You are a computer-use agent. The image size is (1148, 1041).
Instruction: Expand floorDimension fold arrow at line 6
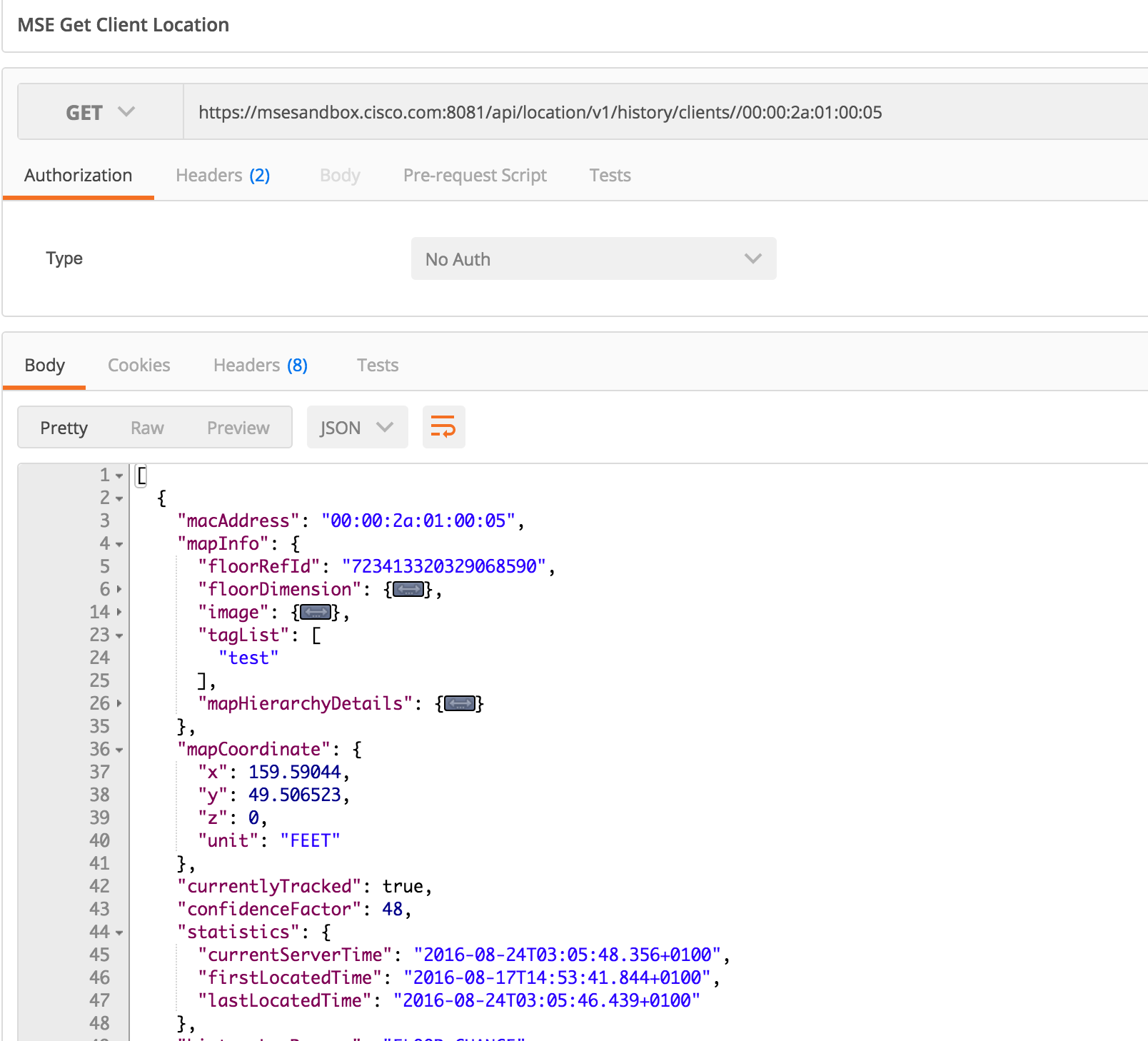[119, 590]
